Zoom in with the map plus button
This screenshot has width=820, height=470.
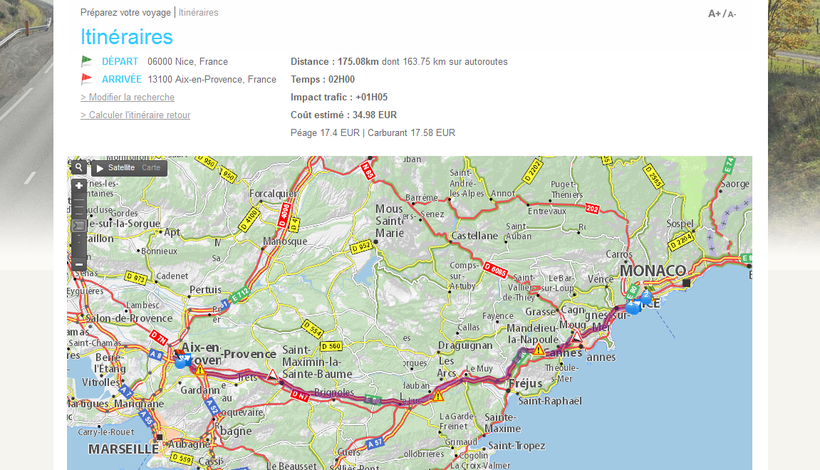79,186
